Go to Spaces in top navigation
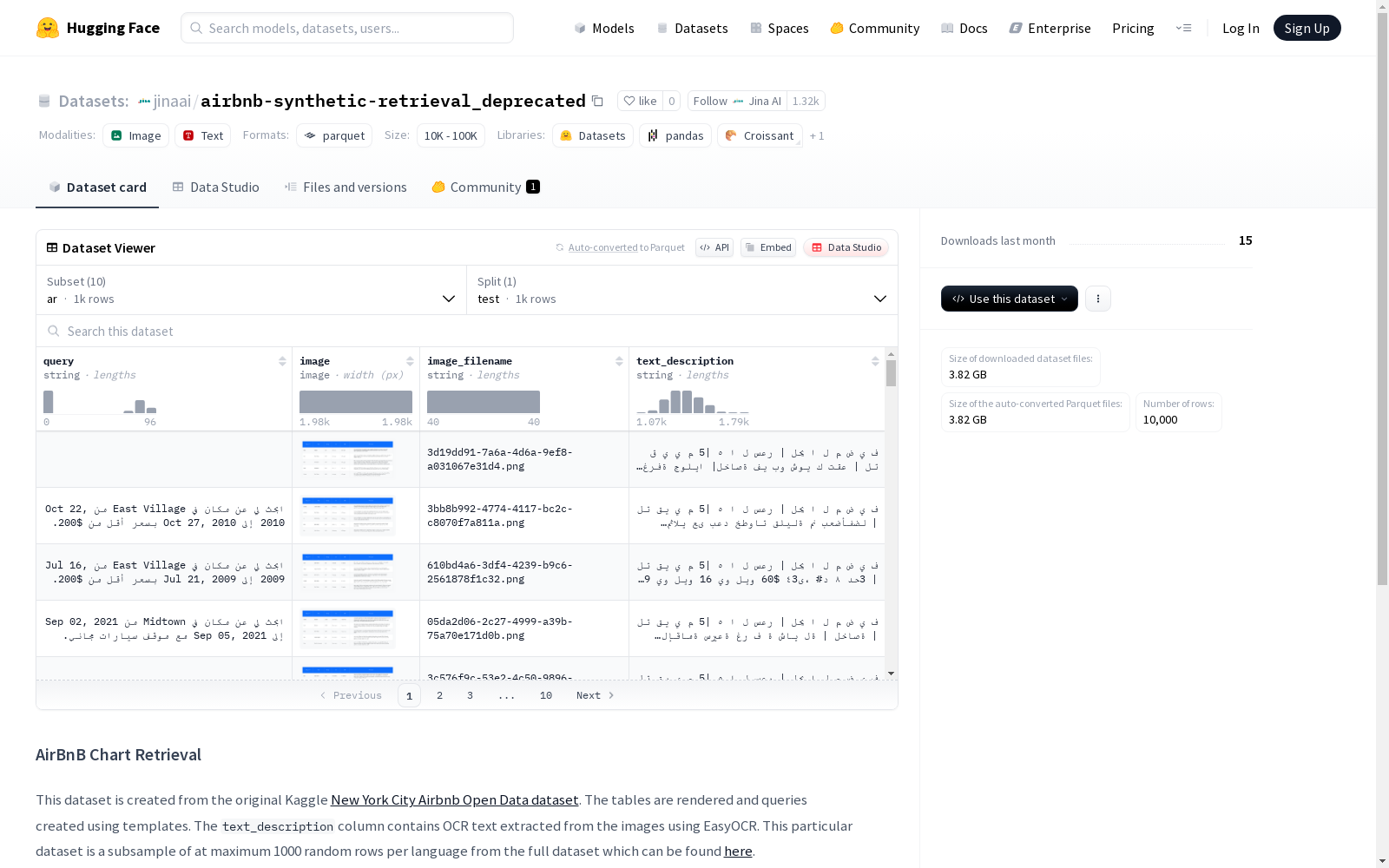 780,28
